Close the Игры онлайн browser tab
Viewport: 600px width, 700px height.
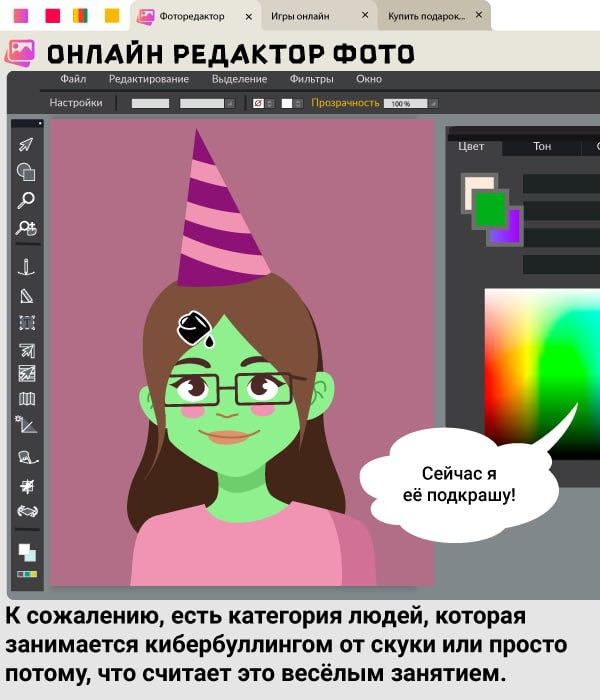point(365,15)
